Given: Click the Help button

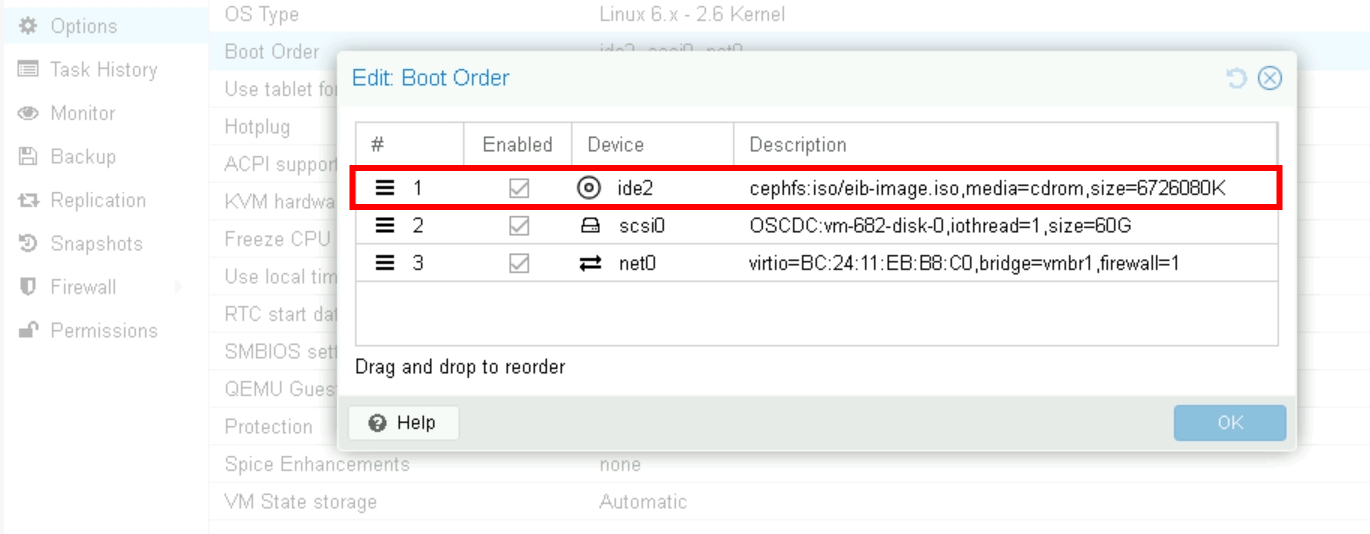Looking at the screenshot, I should tap(403, 423).
